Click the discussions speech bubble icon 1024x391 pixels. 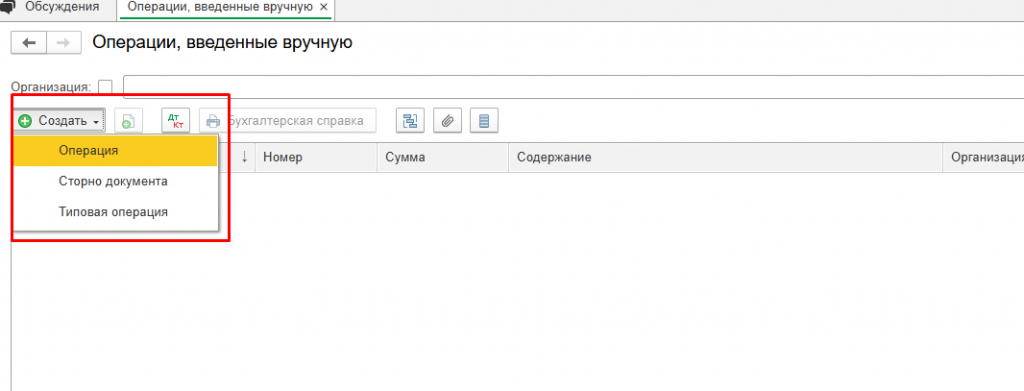coord(7,7)
